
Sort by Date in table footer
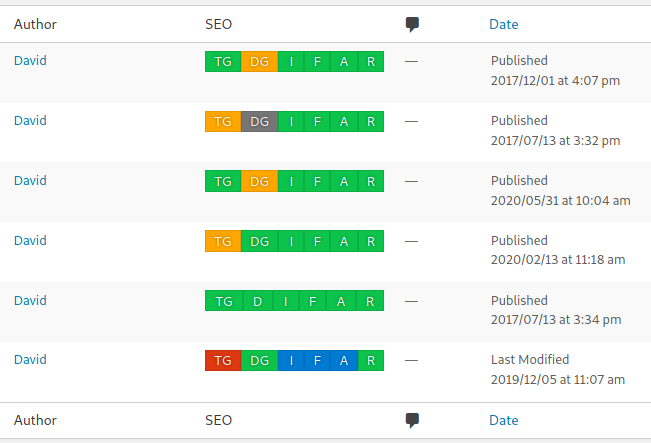[504, 420]
